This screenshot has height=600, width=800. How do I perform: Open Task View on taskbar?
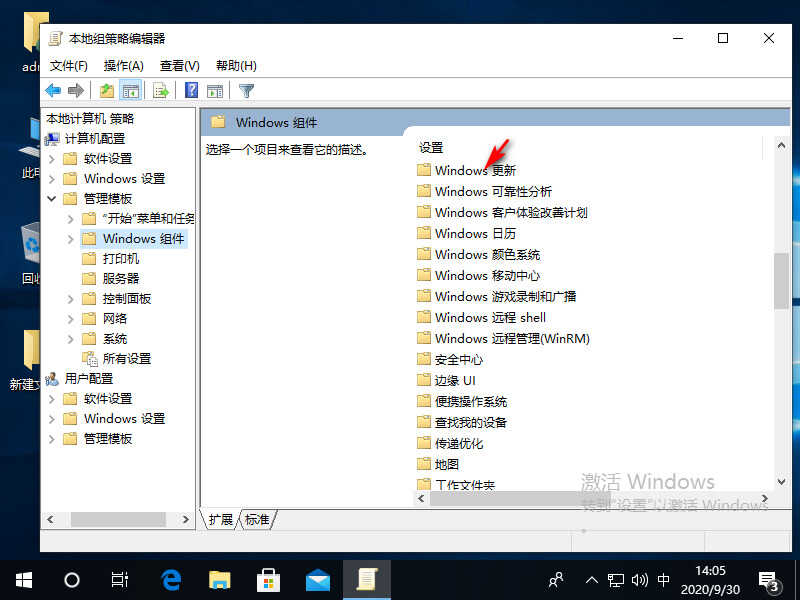pyautogui.click(x=119, y=580)
